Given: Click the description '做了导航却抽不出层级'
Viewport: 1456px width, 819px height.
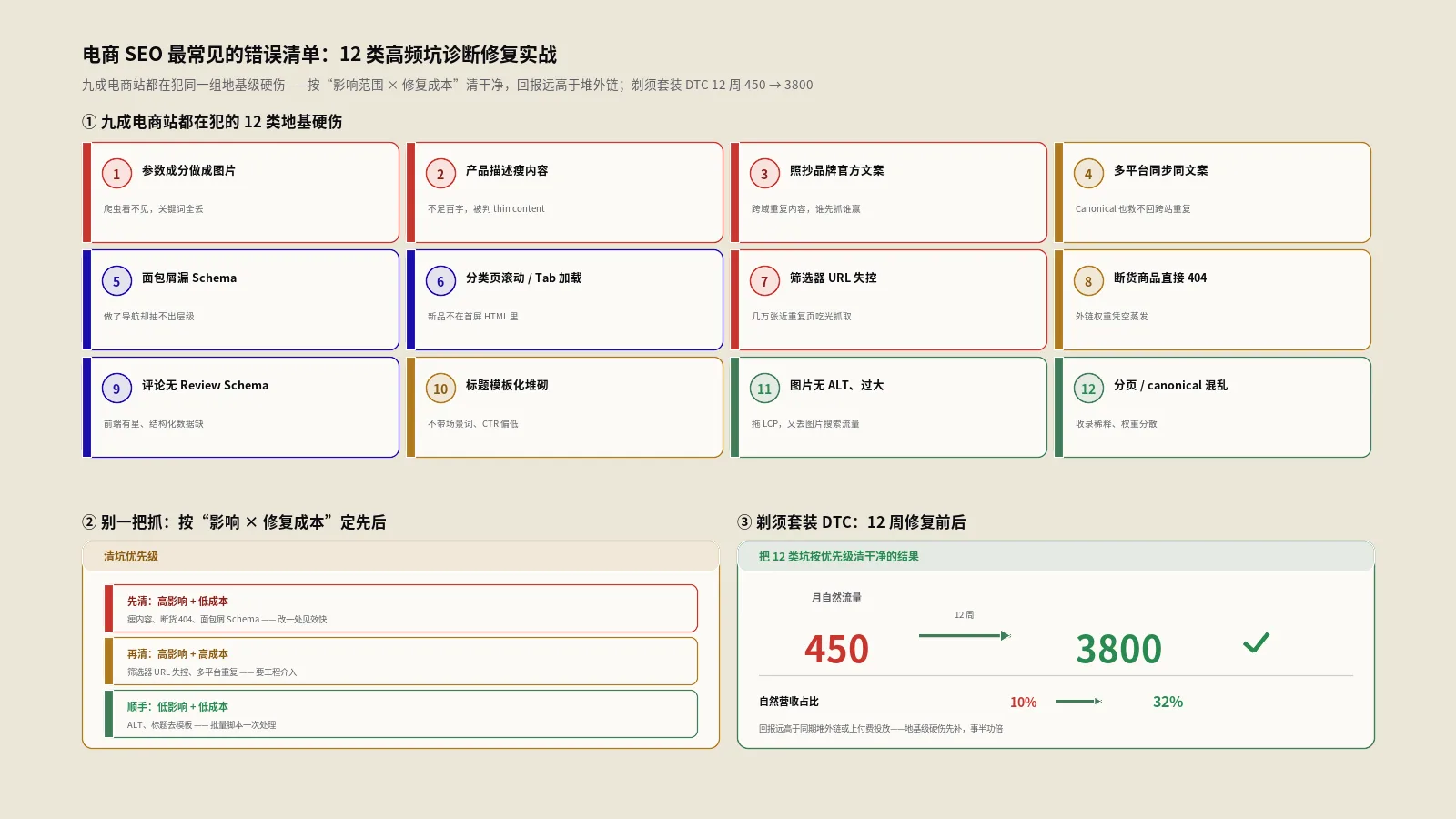Looking at the screenshot, I should click(x=148, y=316).
